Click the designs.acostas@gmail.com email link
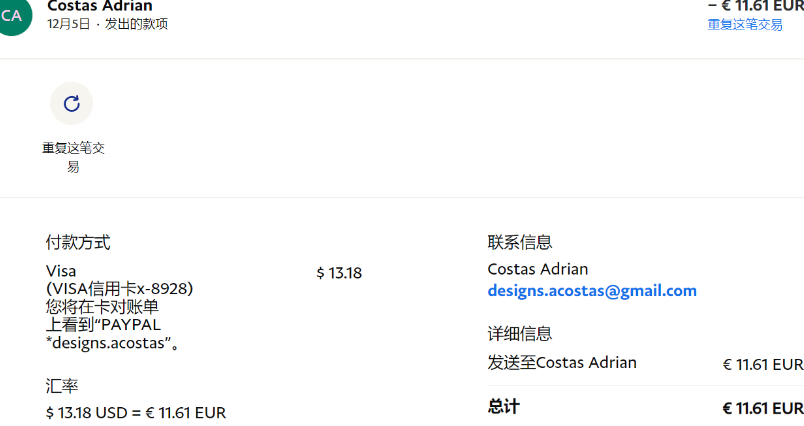The width and height of the screenshot is (804, 426). 592,291
